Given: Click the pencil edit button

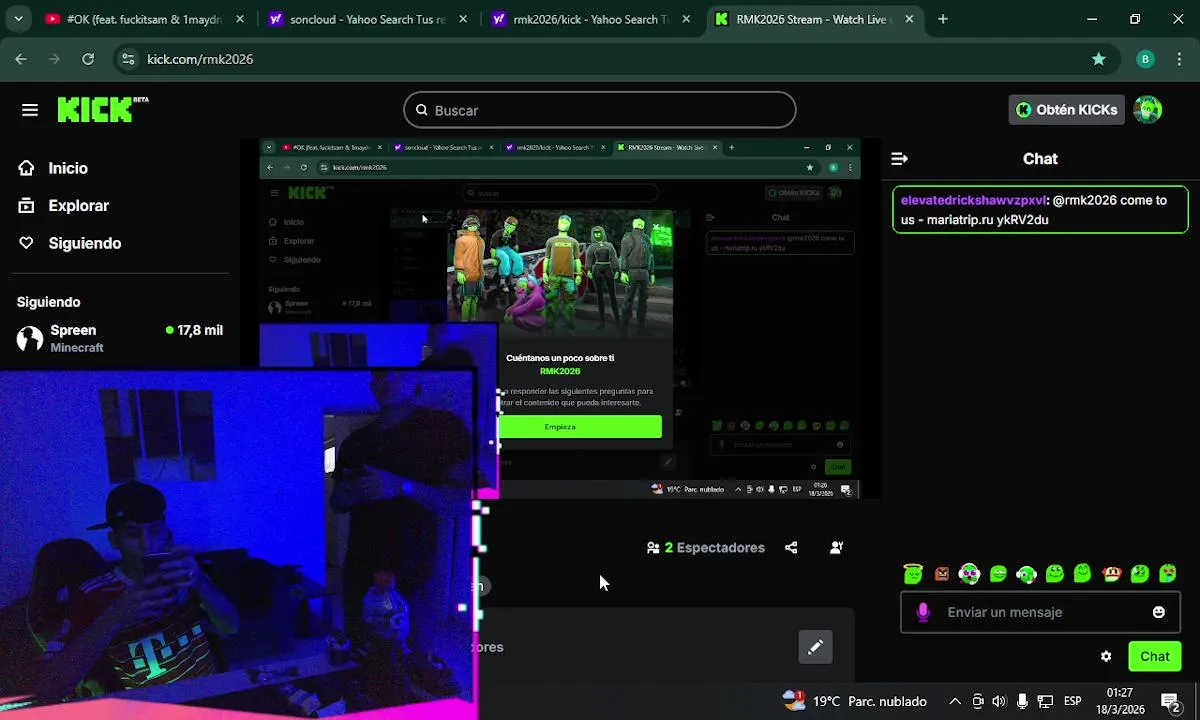Looking at the screenshot, I should [815, 647].
